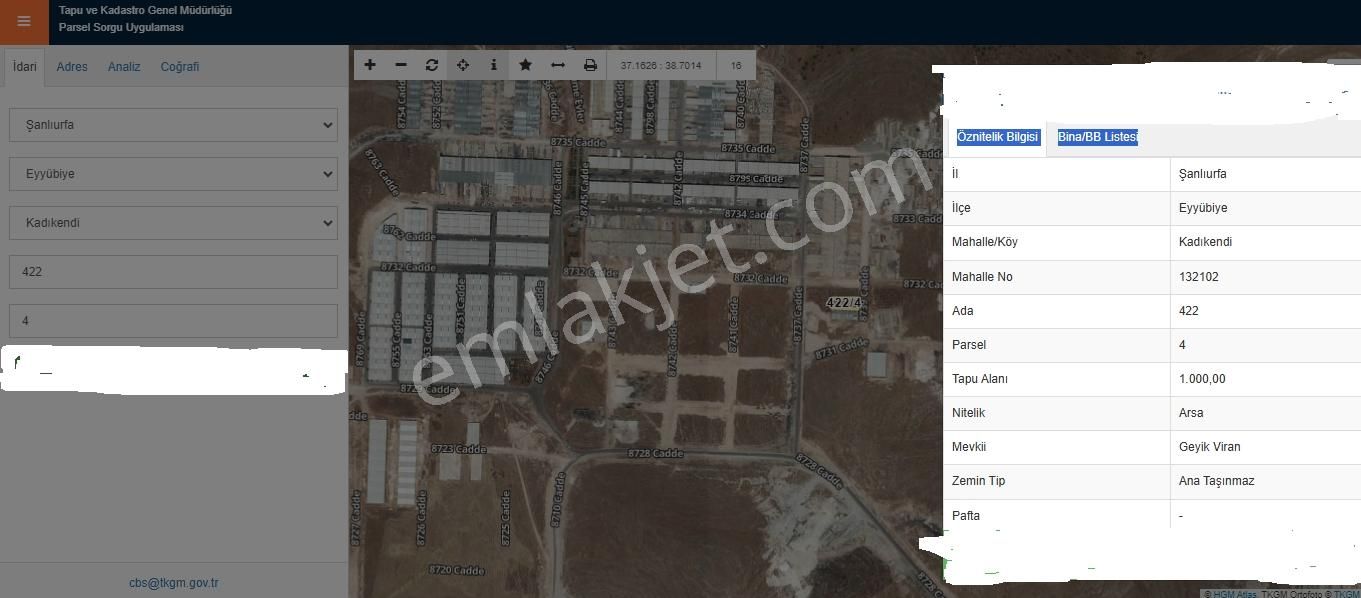Print the map using the printer icon
1361x598 pixels.
coord(590,65)
